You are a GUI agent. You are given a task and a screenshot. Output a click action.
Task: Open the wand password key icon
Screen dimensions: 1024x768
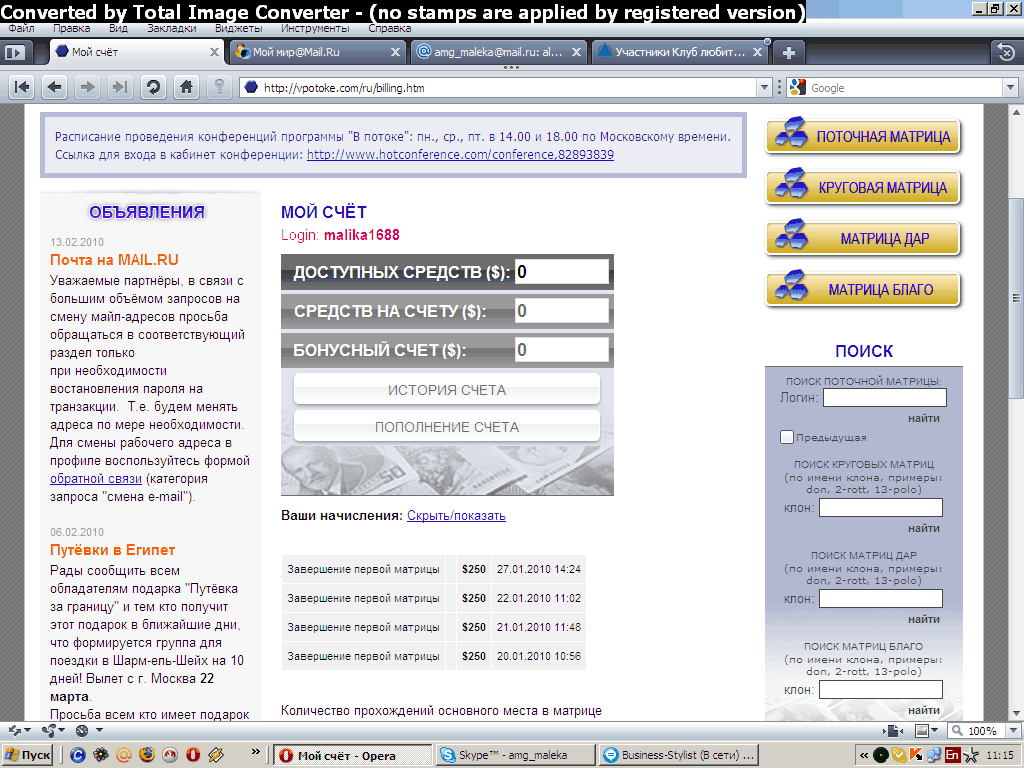pos(219,87)
